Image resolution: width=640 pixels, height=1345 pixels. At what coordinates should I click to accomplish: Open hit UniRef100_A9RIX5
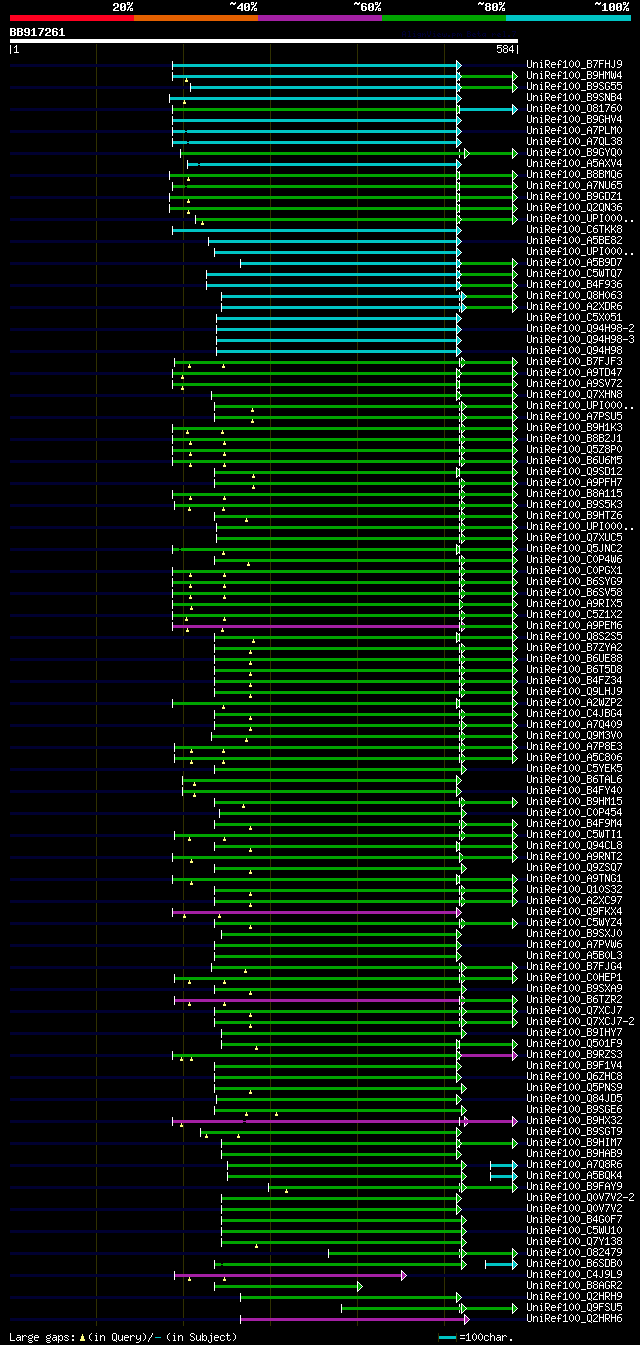click(574, 603)
